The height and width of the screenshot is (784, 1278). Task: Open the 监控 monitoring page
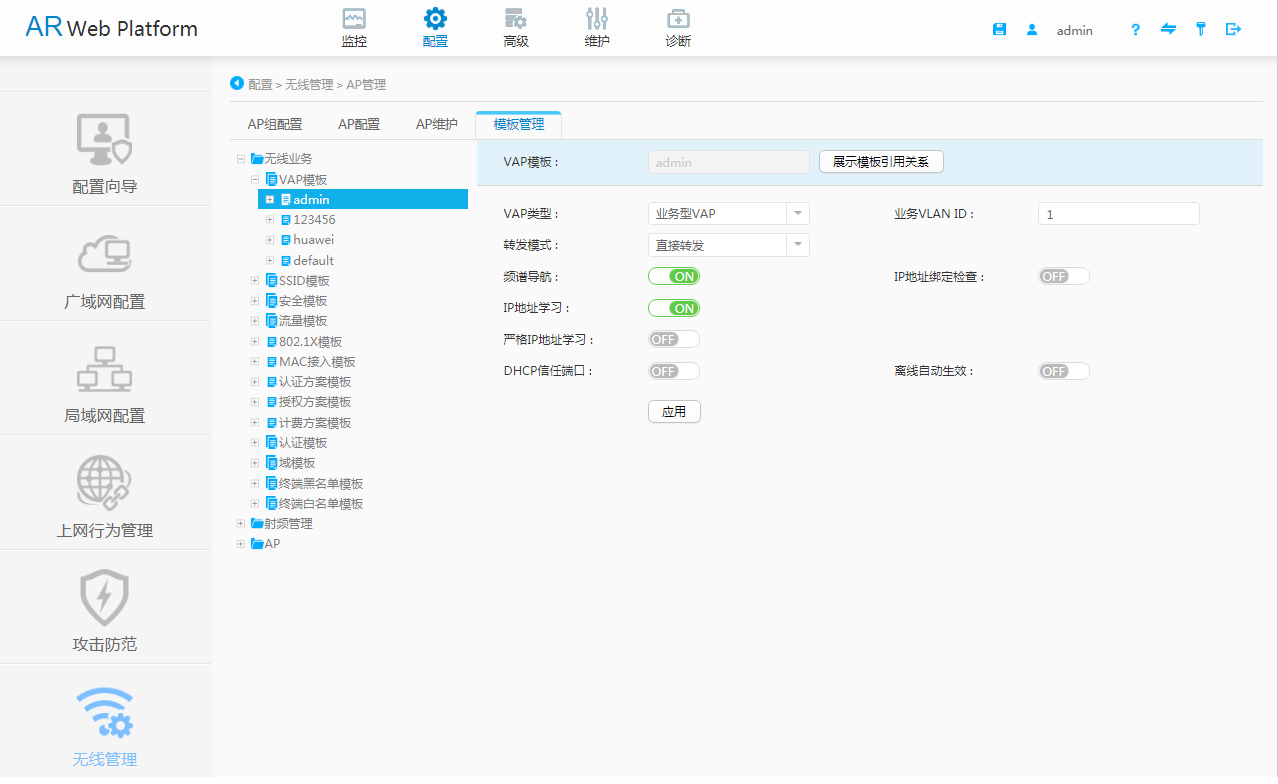point(353,27)
